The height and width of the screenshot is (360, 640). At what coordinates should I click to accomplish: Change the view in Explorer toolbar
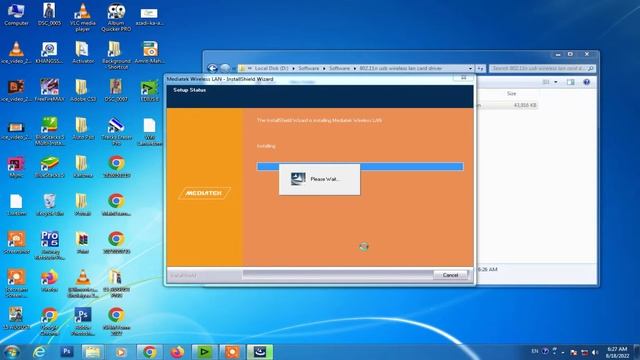[x=546, y=82]
